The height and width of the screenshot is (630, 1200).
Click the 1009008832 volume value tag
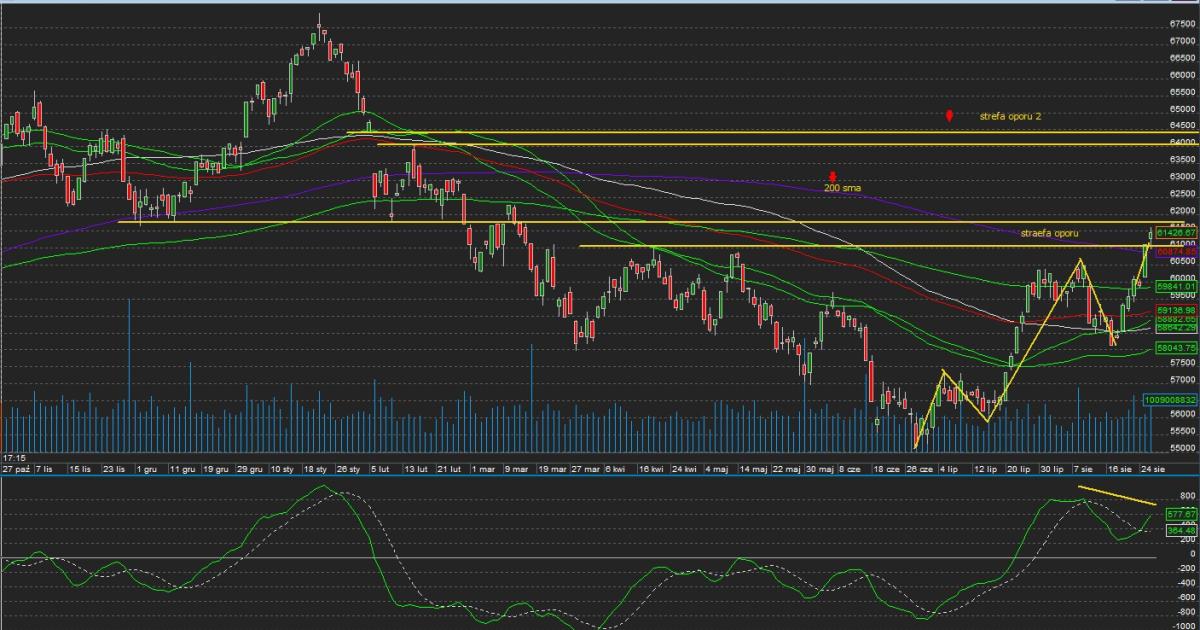1171,399
